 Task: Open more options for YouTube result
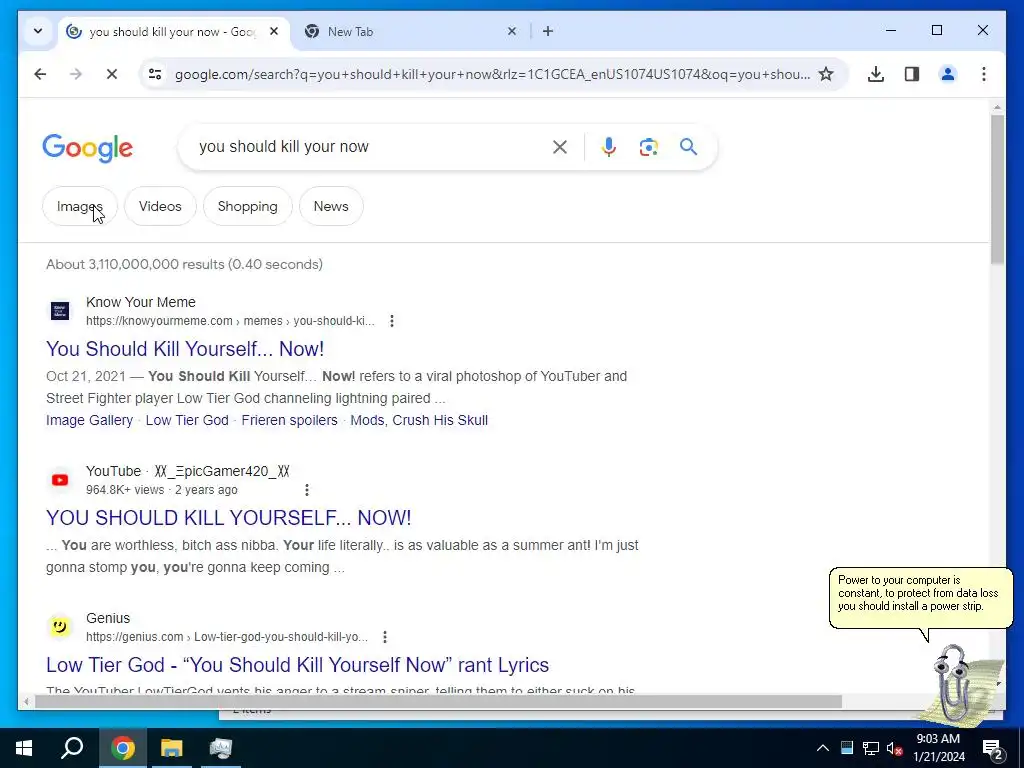(307, 490)
